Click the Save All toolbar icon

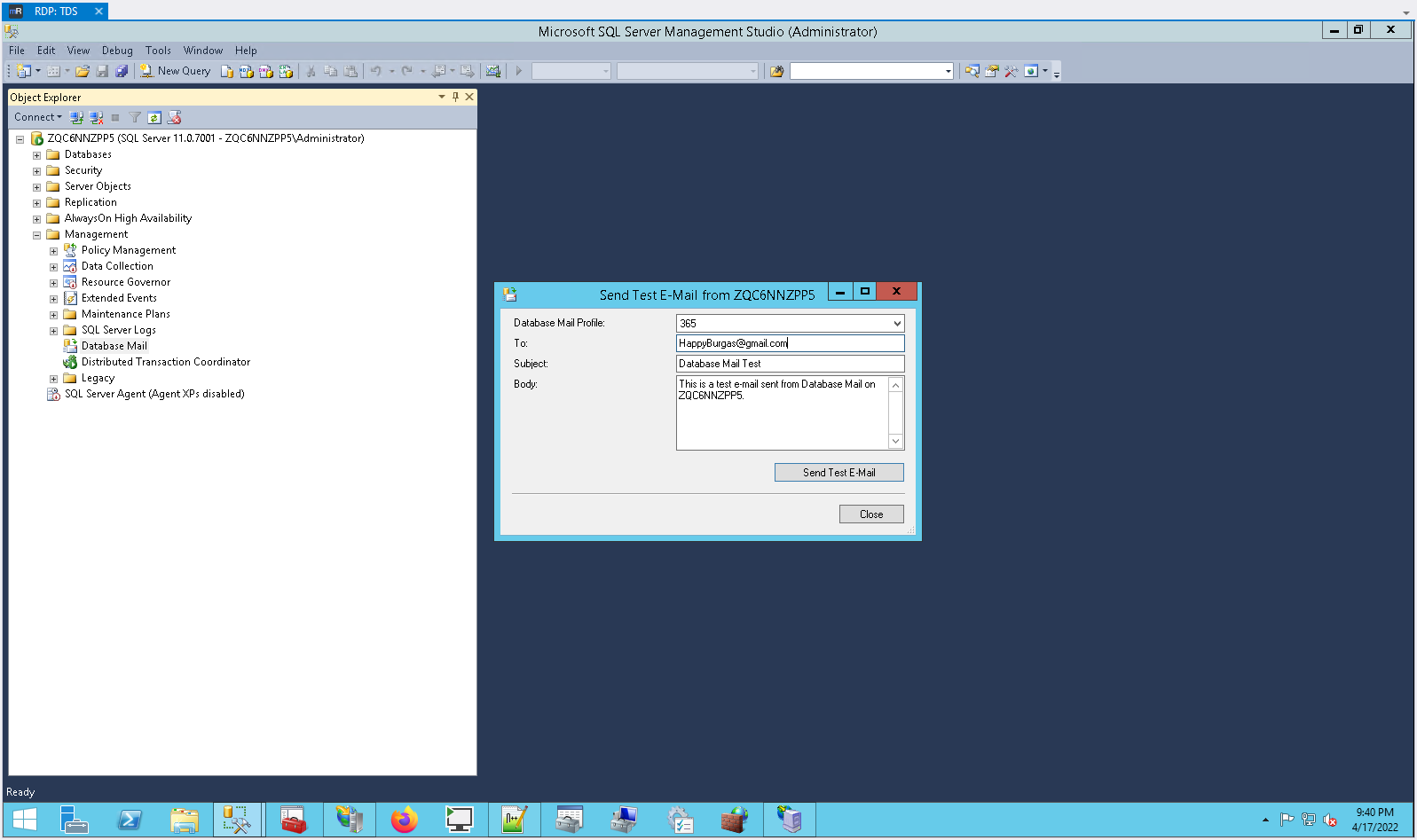click(122, 71)
